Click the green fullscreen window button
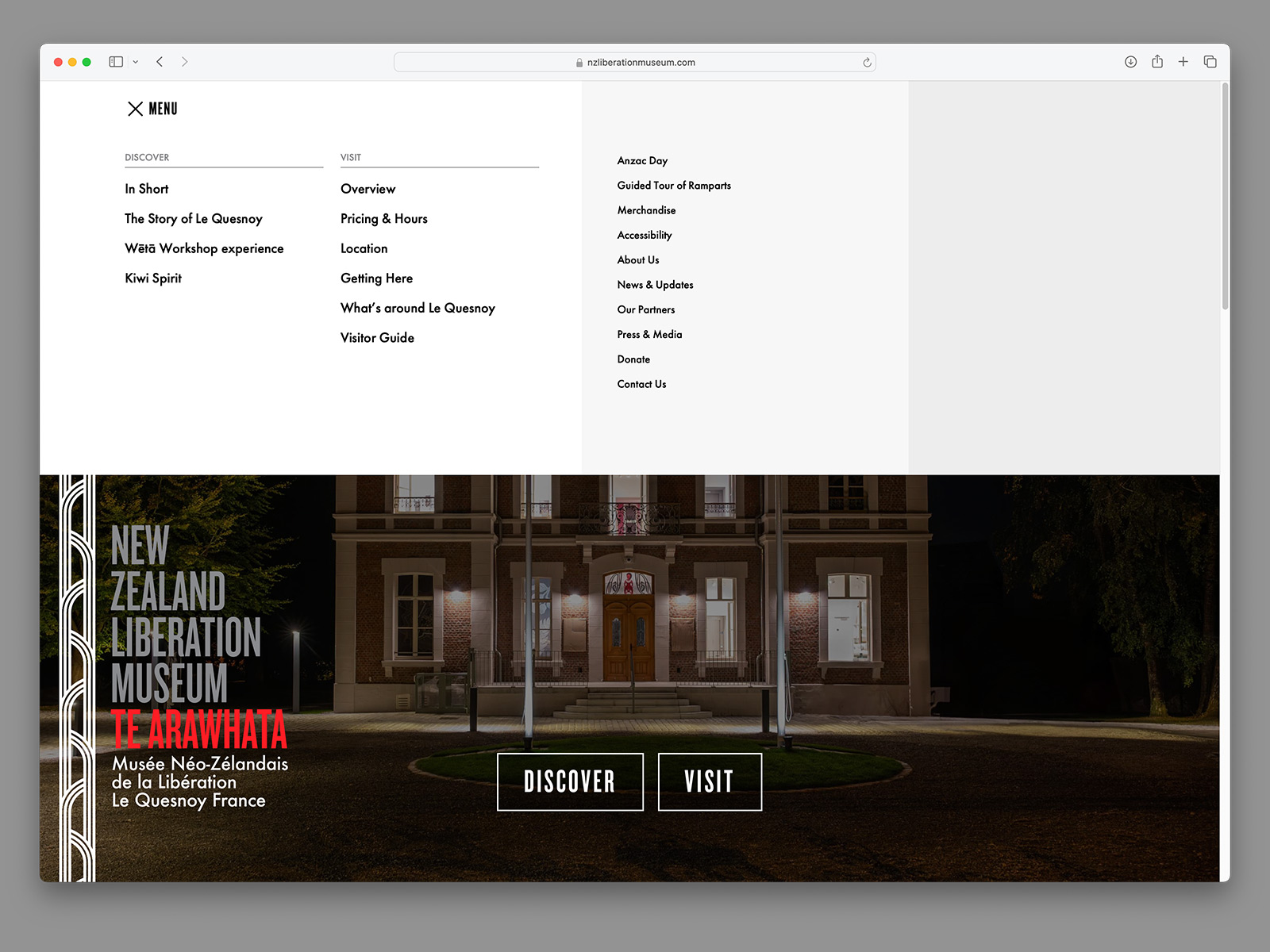Screen dimensions: 1270x952 pos(87,62)
